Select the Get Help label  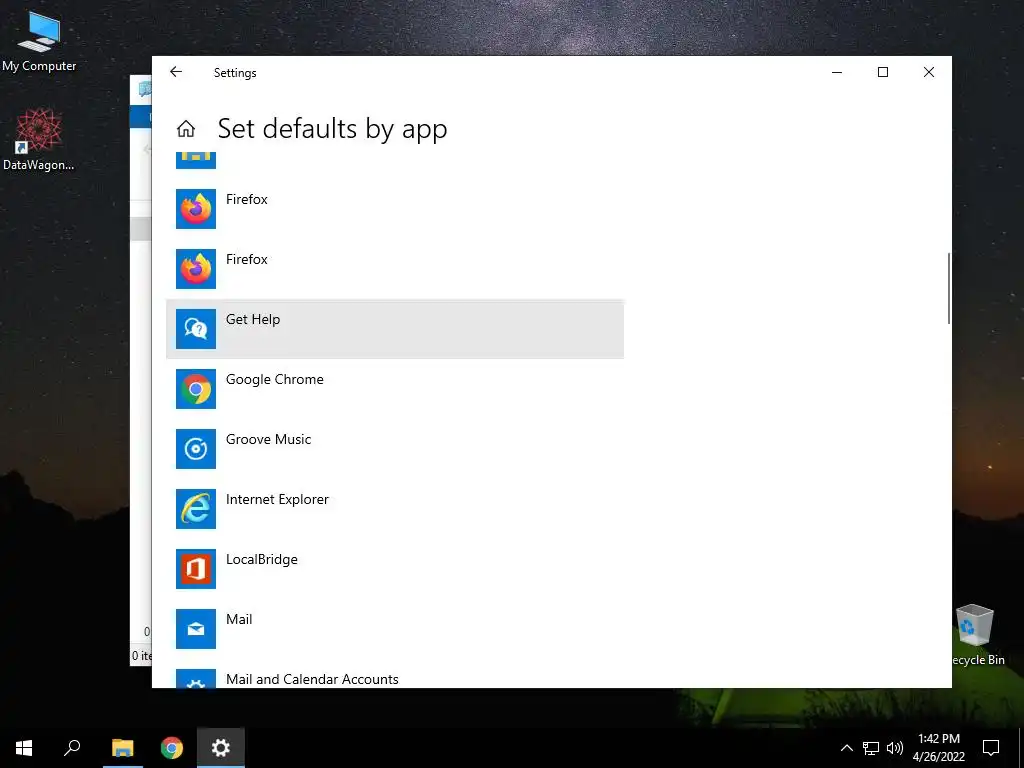(x=253, y=319)
